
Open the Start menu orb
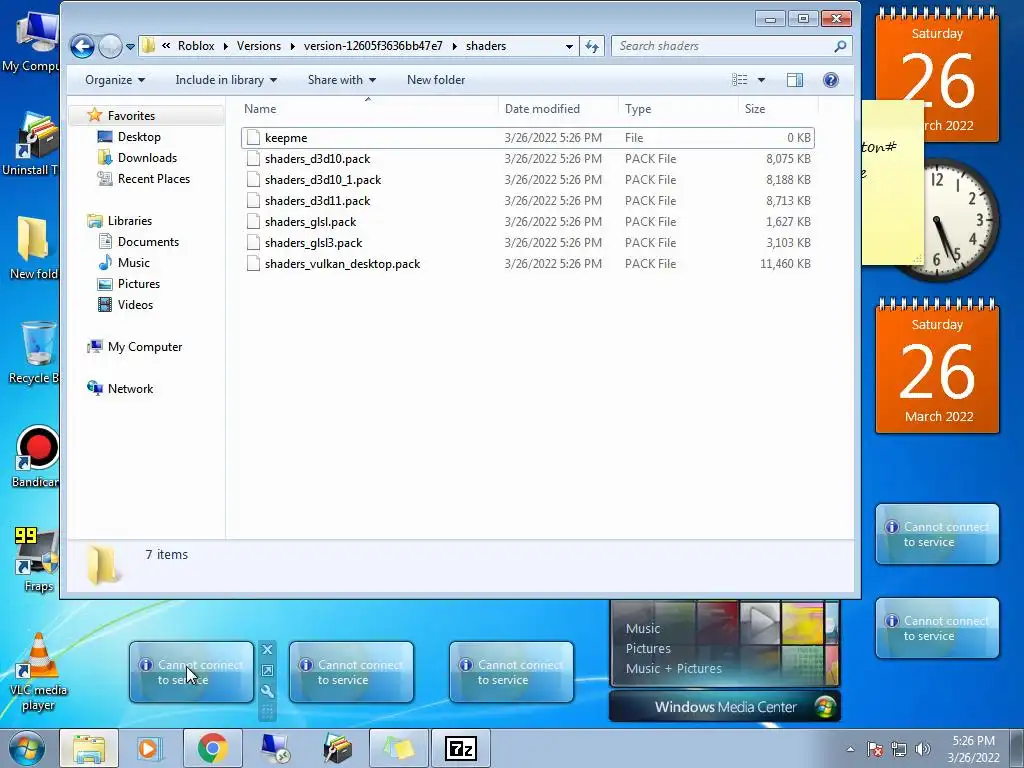(26, 749)
